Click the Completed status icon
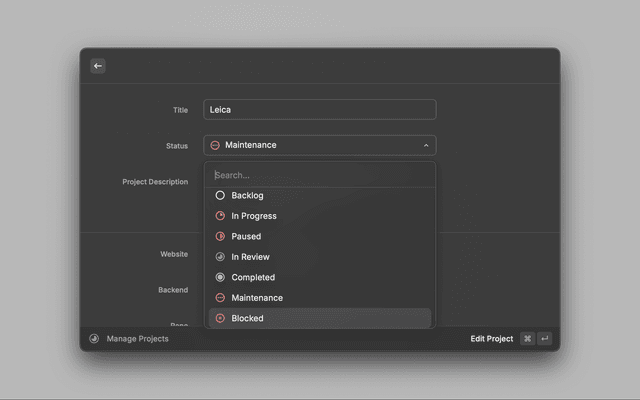This screenshot has width=640, height=400. tap(220, 278)
